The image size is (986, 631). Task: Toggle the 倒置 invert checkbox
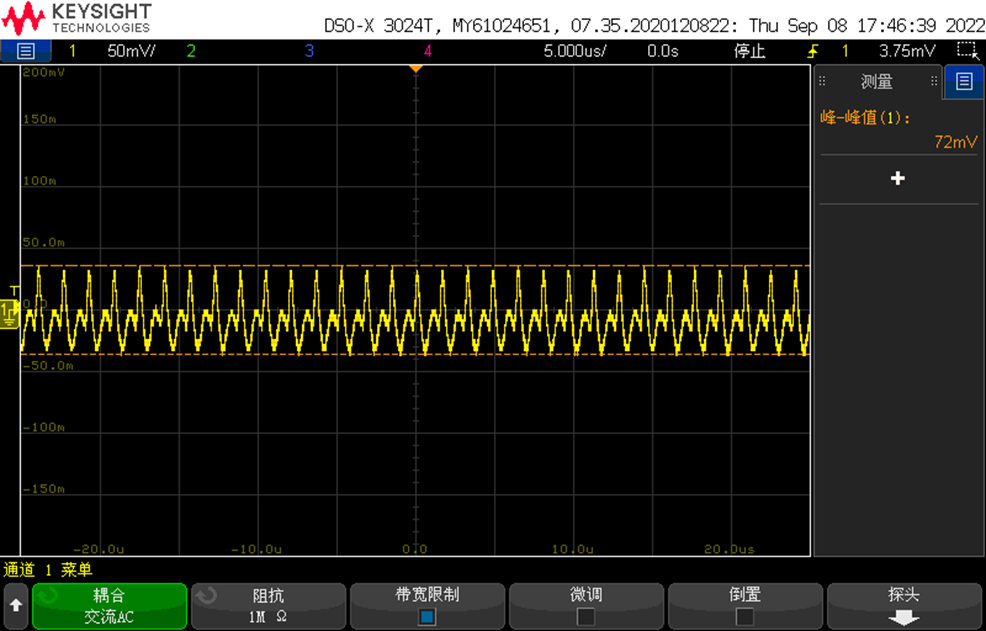[745, 617]
